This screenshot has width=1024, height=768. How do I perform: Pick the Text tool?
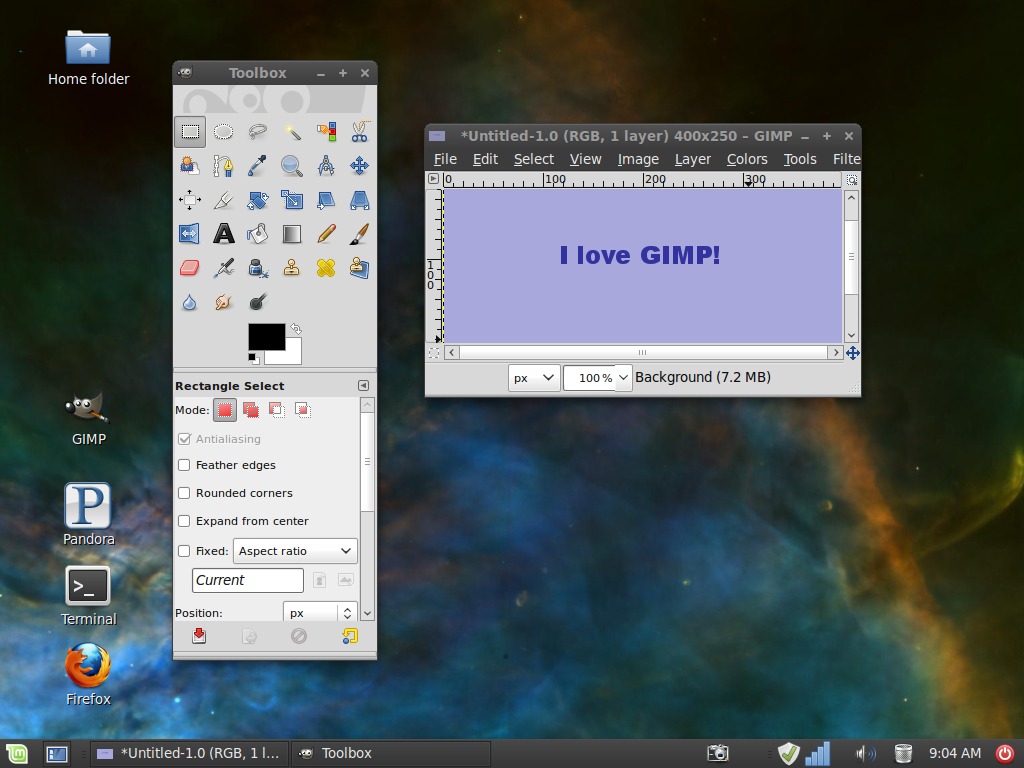click(224, 234)
